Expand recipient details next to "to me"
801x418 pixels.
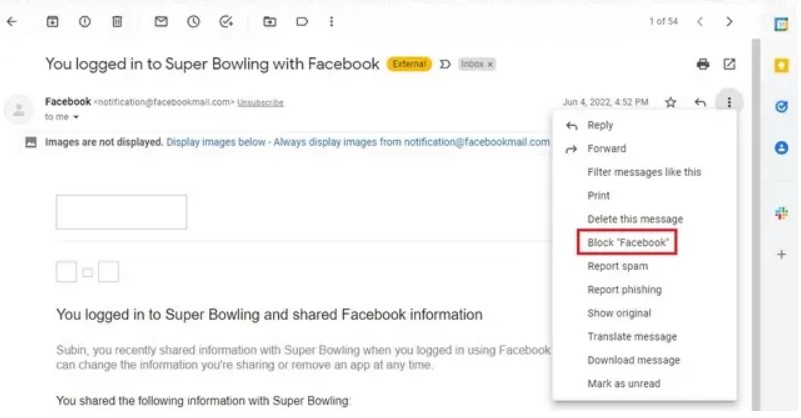pyautogui.click(x=75, y=117)
